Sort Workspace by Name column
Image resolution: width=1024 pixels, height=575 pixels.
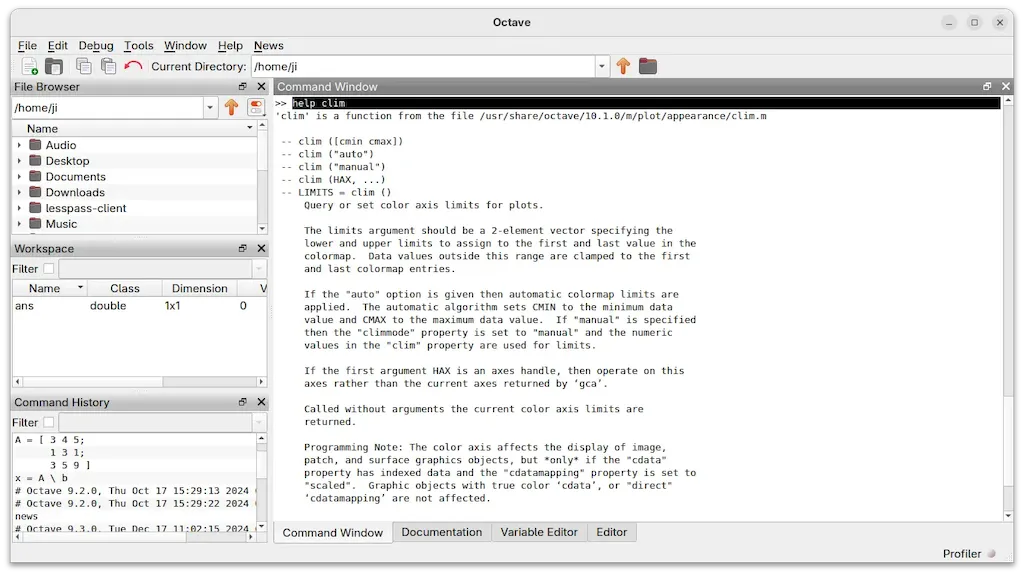point(50,288)
